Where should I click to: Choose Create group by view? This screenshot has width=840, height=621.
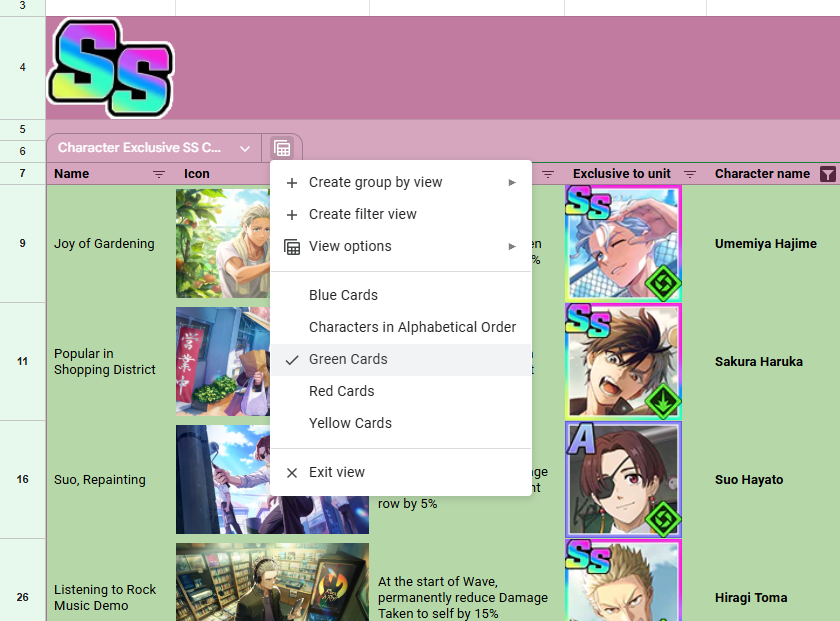click(401, 183)
